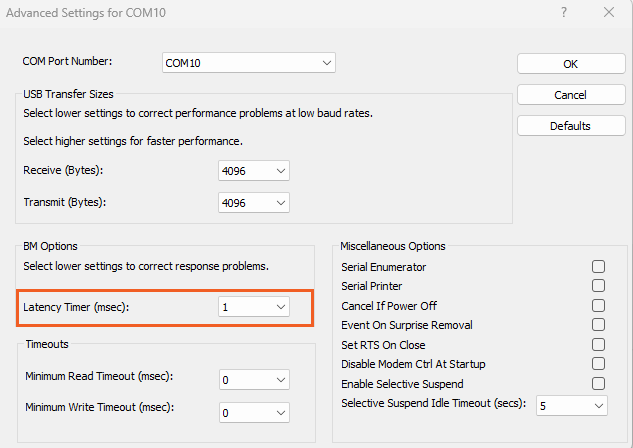Click the 'Advanced Settings for COM10' window title
Image resolution: width=633 pixels, height=448 pixels.
(x=86, y=13)
